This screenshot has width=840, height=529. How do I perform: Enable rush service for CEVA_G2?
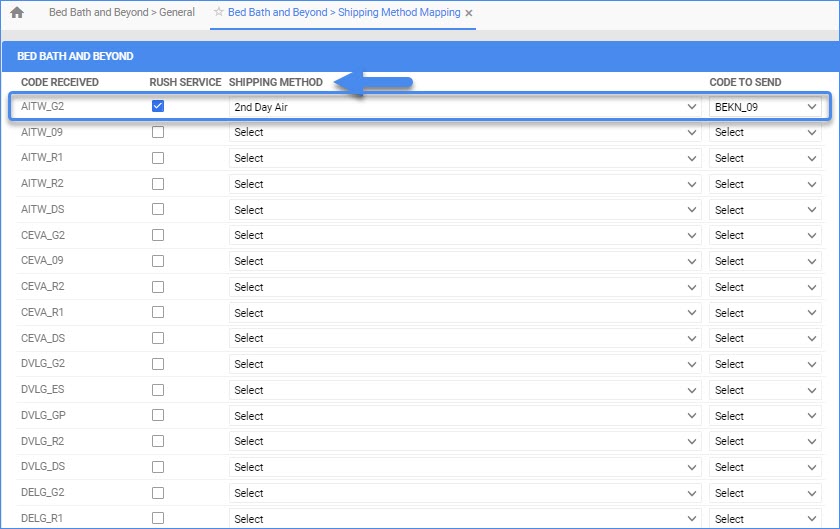[x=158, y=235]
